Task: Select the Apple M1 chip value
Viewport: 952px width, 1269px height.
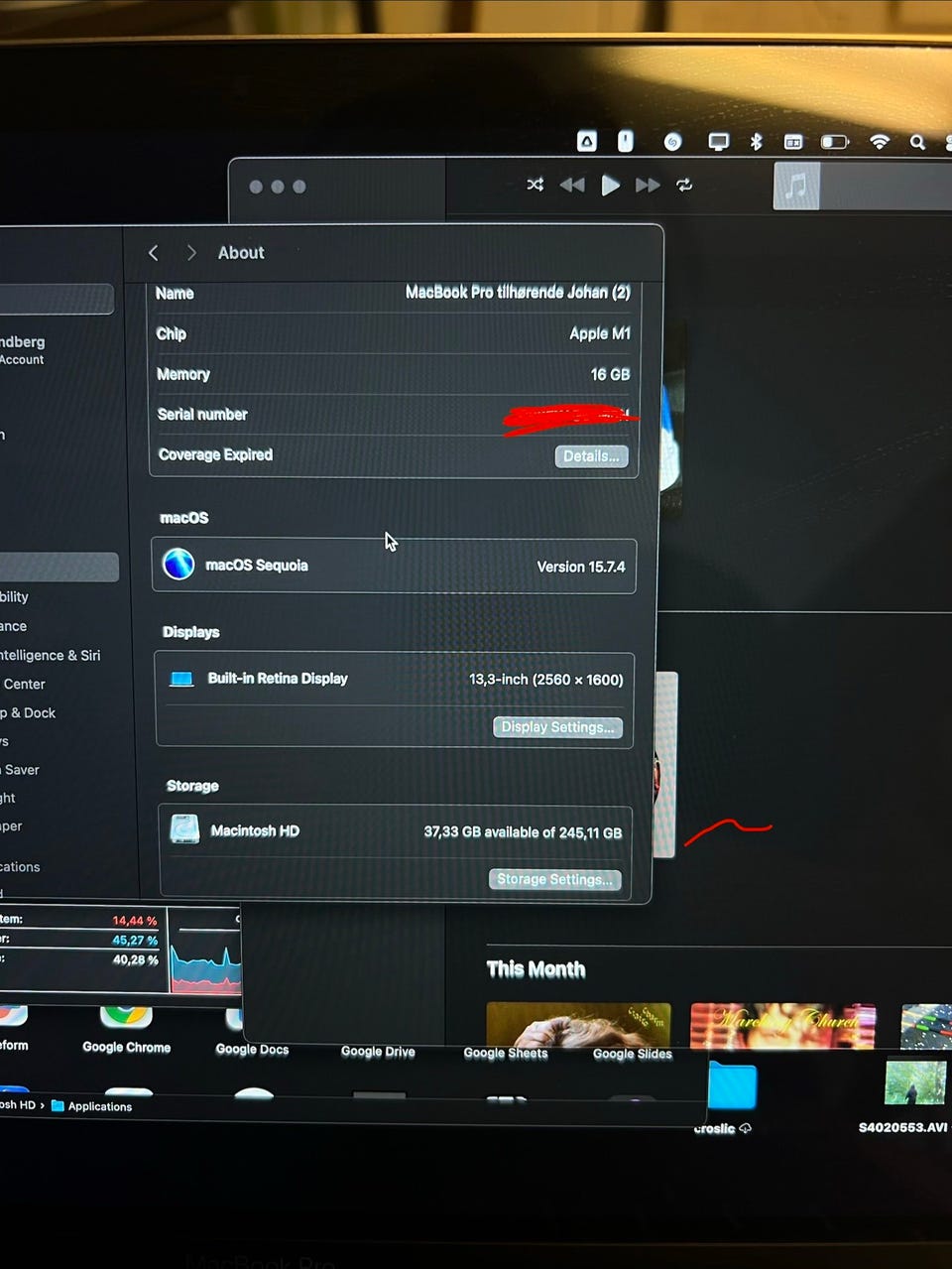Action: (600, 333)
